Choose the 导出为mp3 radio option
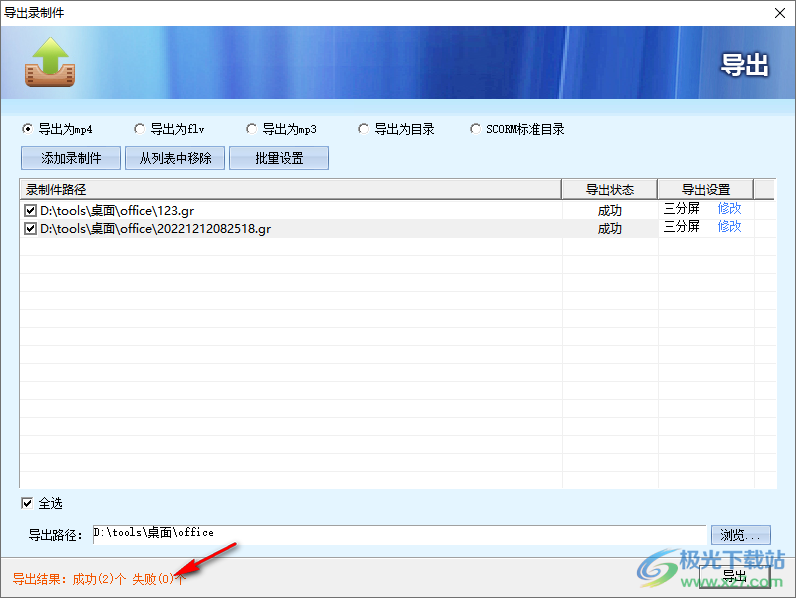Viewport: 796px width, 598px height. click(x=252, y=129)
